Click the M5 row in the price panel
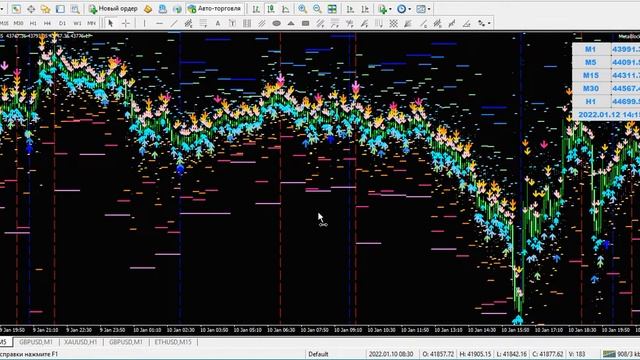The image size is (640, 360). [606, 62]
